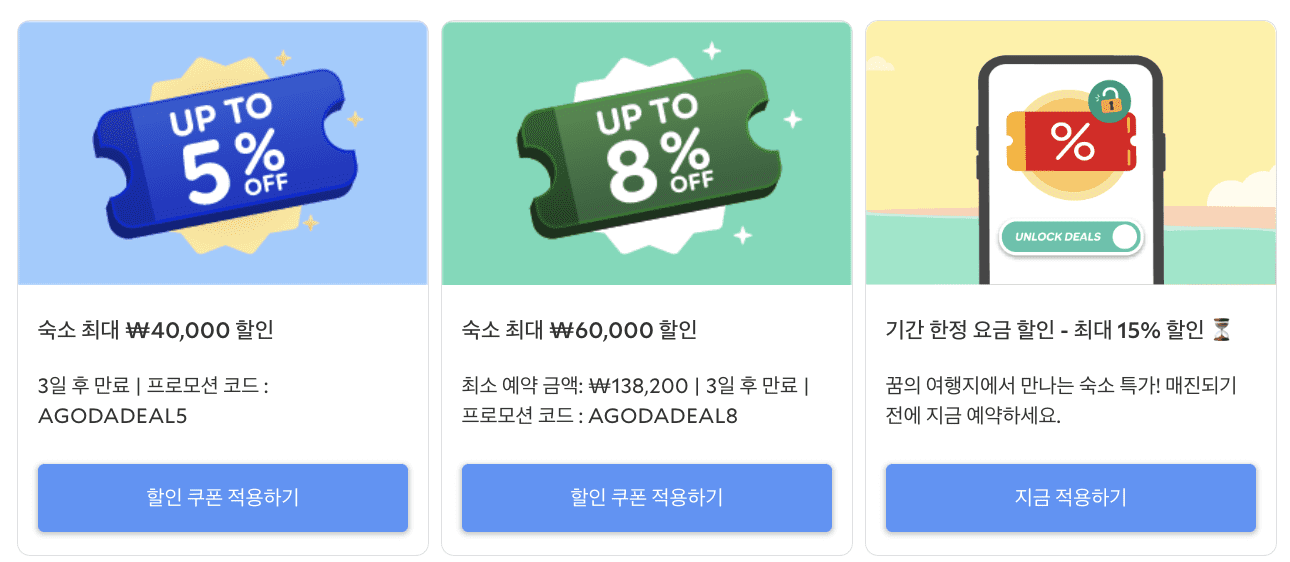Click the green 8% off coupon ticket
This screenshot has height=562, width=1290.
(645, 153)
